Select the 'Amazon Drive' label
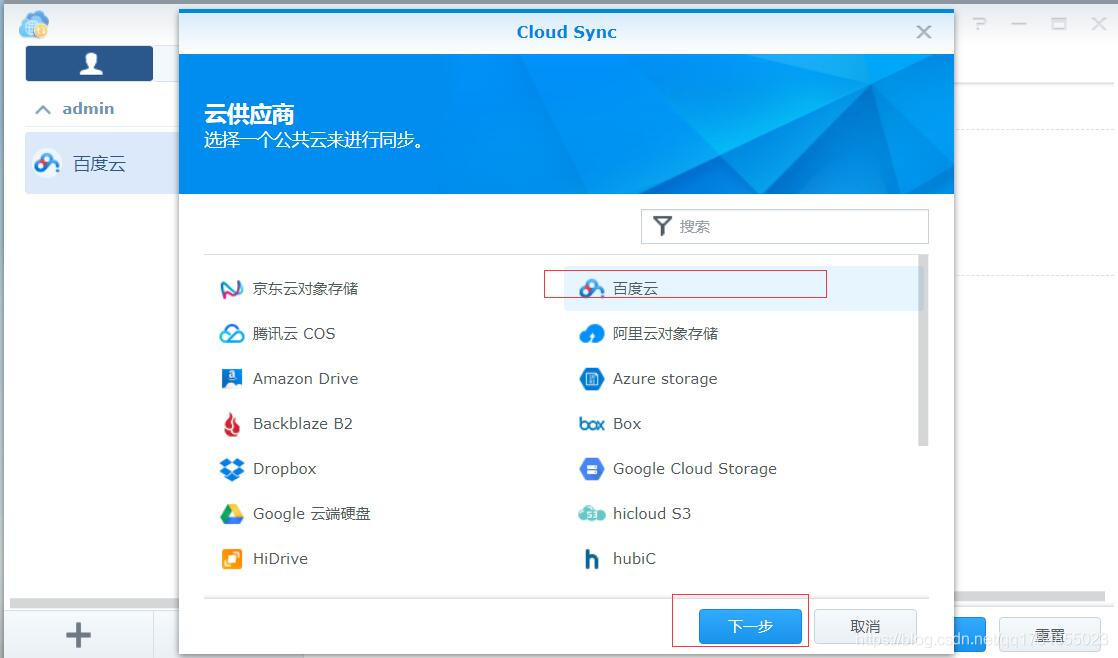 pos(305,379)
